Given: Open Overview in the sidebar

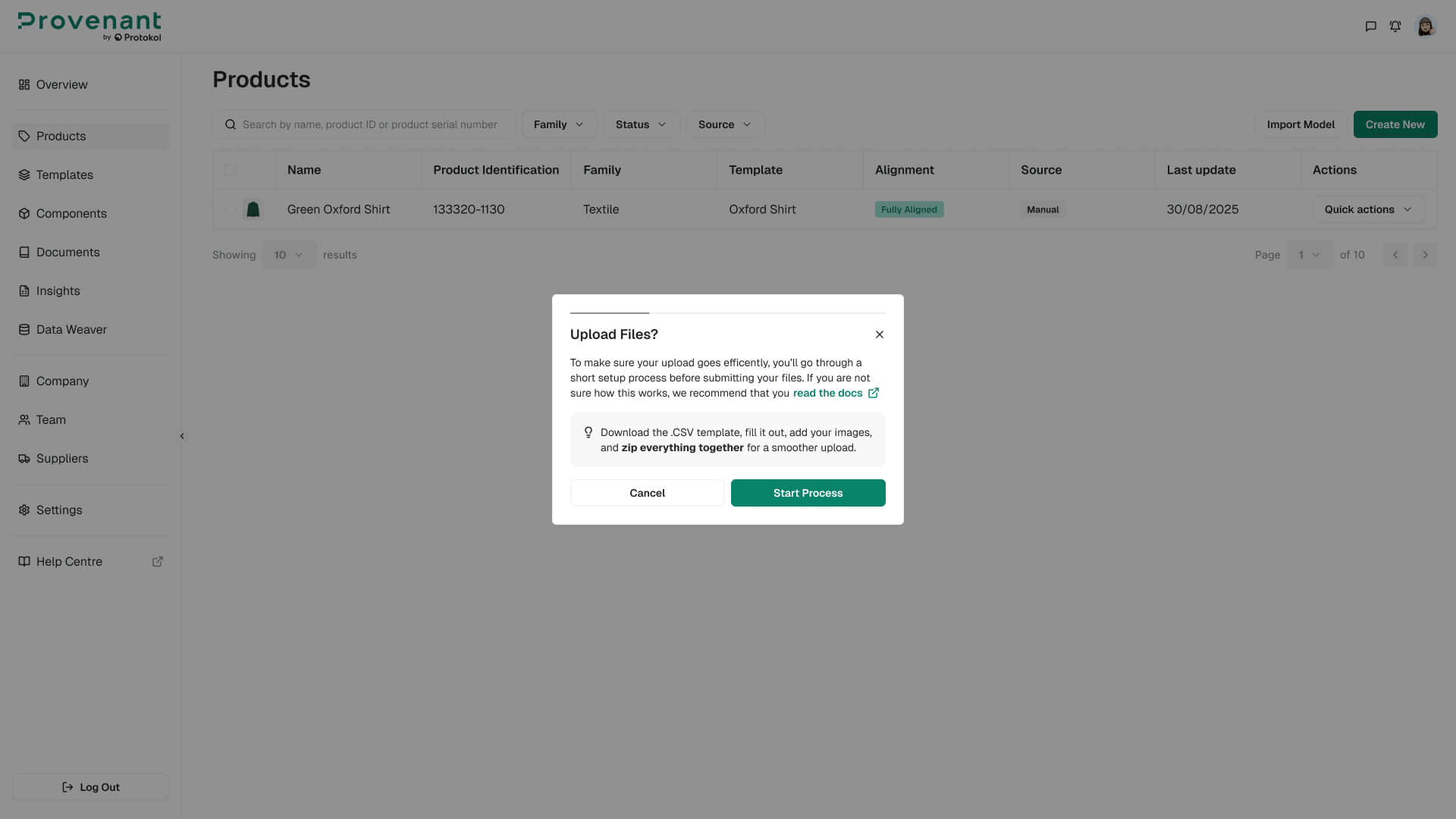Looking at the screenshot, I should click(x=91, y=84).
